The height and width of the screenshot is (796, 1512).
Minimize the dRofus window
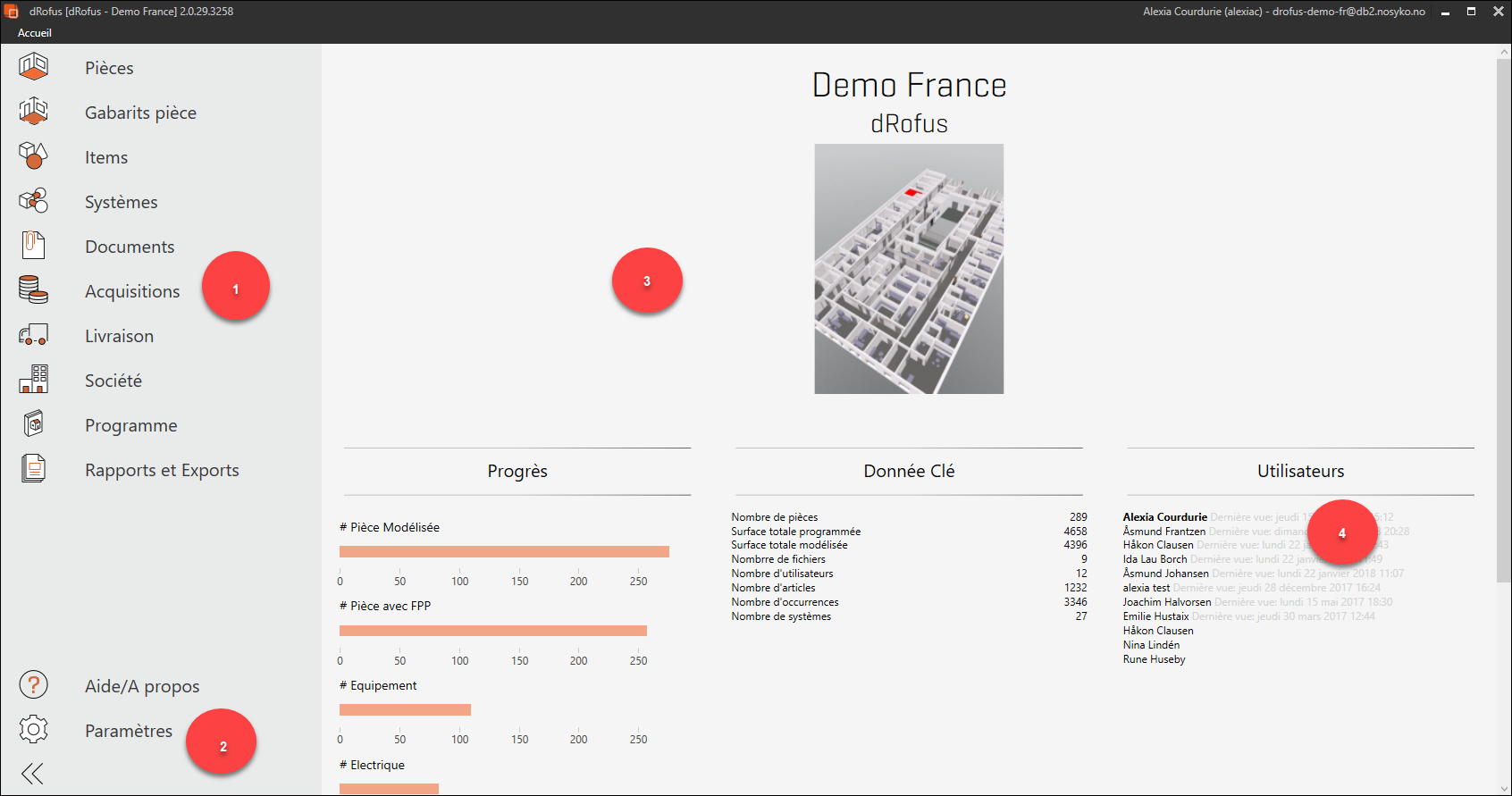[1445, 12]
